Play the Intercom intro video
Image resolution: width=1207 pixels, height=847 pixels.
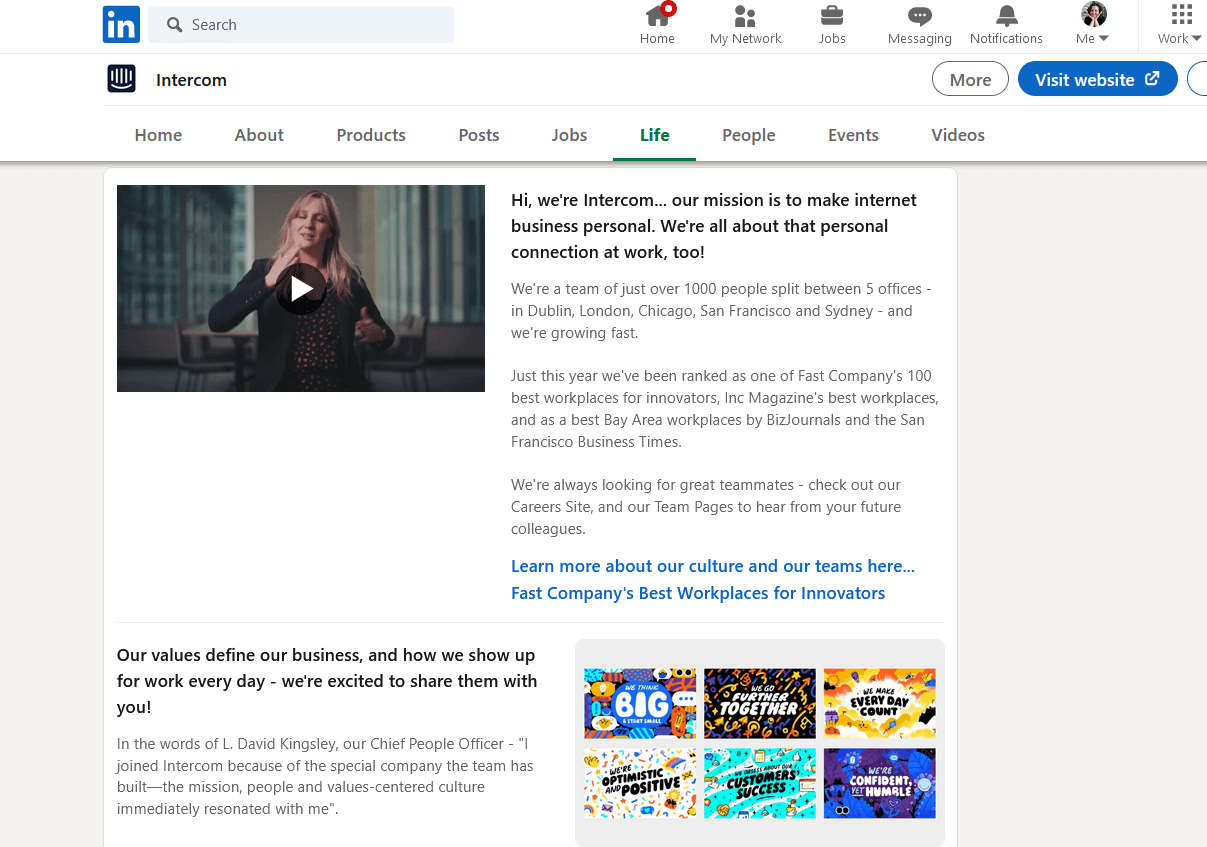click(301, 289)
